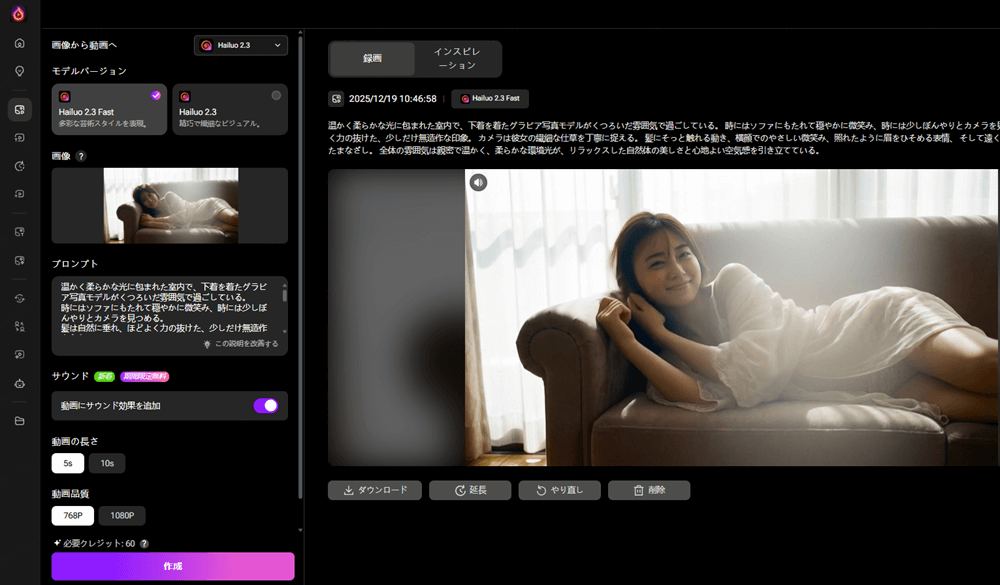Click the robot agent icon in sidebar

point(19,383)
